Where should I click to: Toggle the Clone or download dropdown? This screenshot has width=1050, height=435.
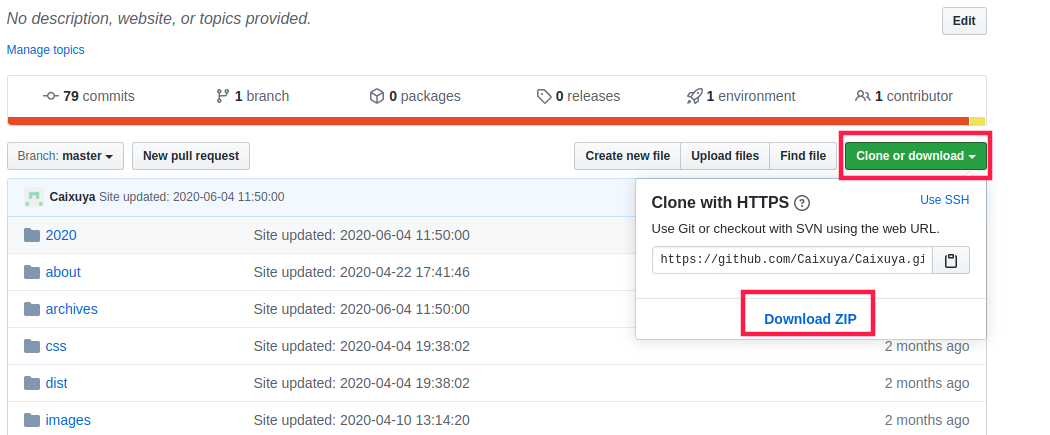(x=915, y=156)
